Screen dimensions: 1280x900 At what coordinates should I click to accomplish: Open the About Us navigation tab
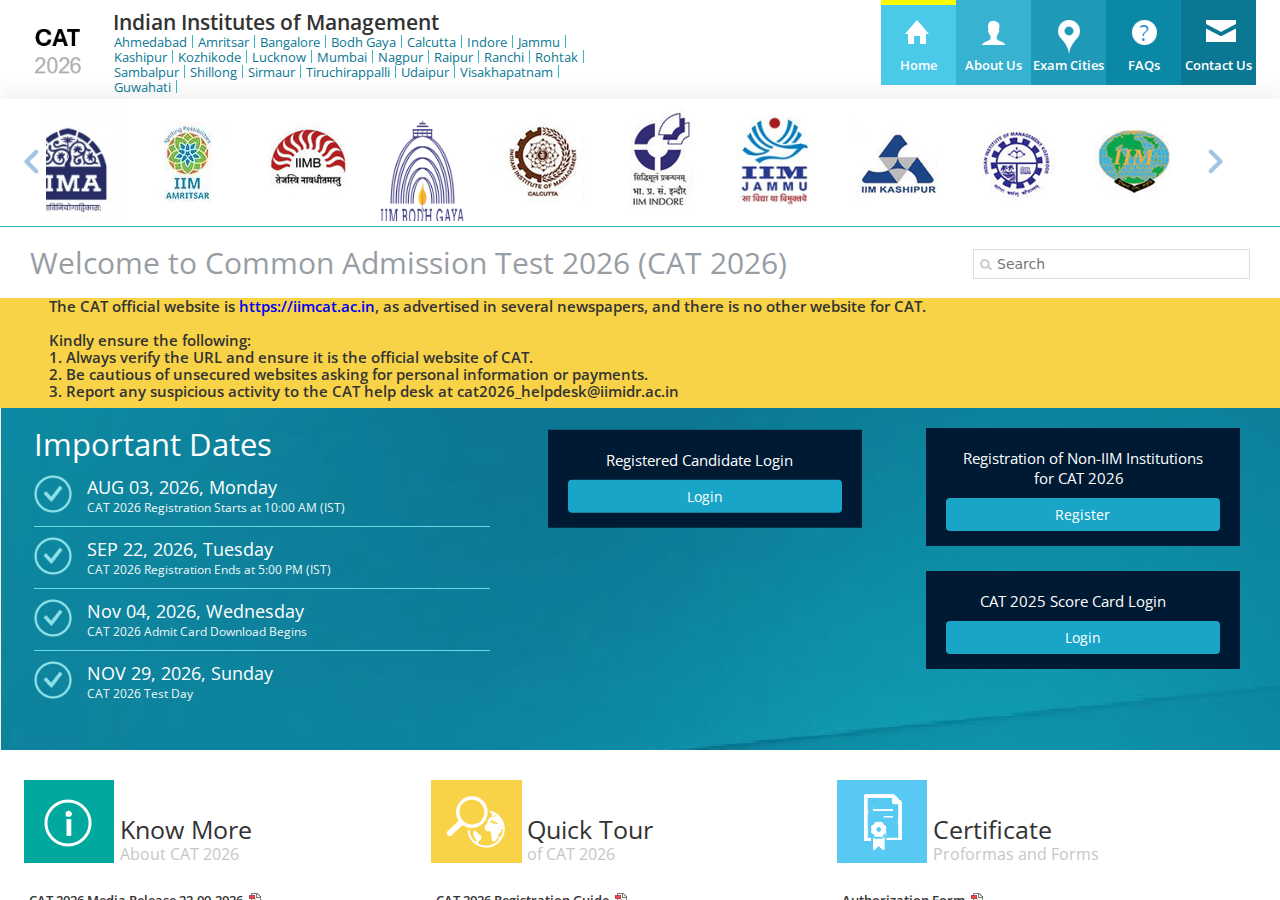[x=993, y=43]
